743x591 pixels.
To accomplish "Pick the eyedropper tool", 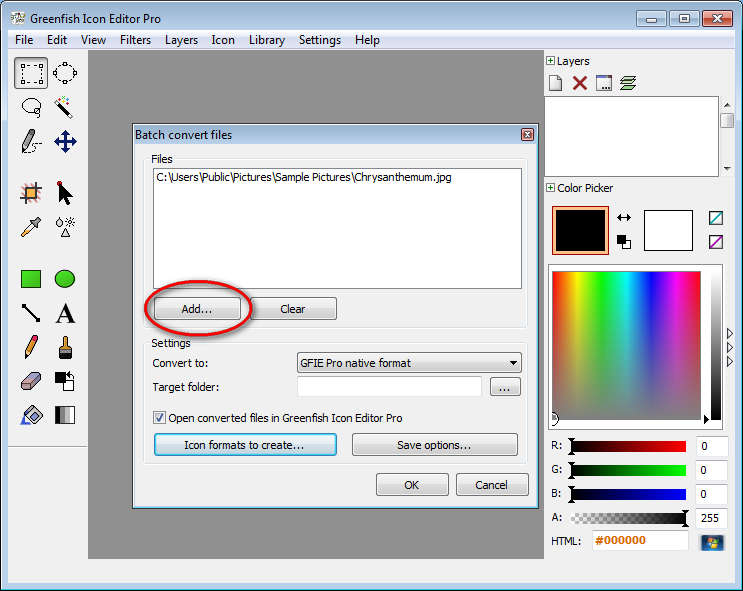I will tap(31, 227).
